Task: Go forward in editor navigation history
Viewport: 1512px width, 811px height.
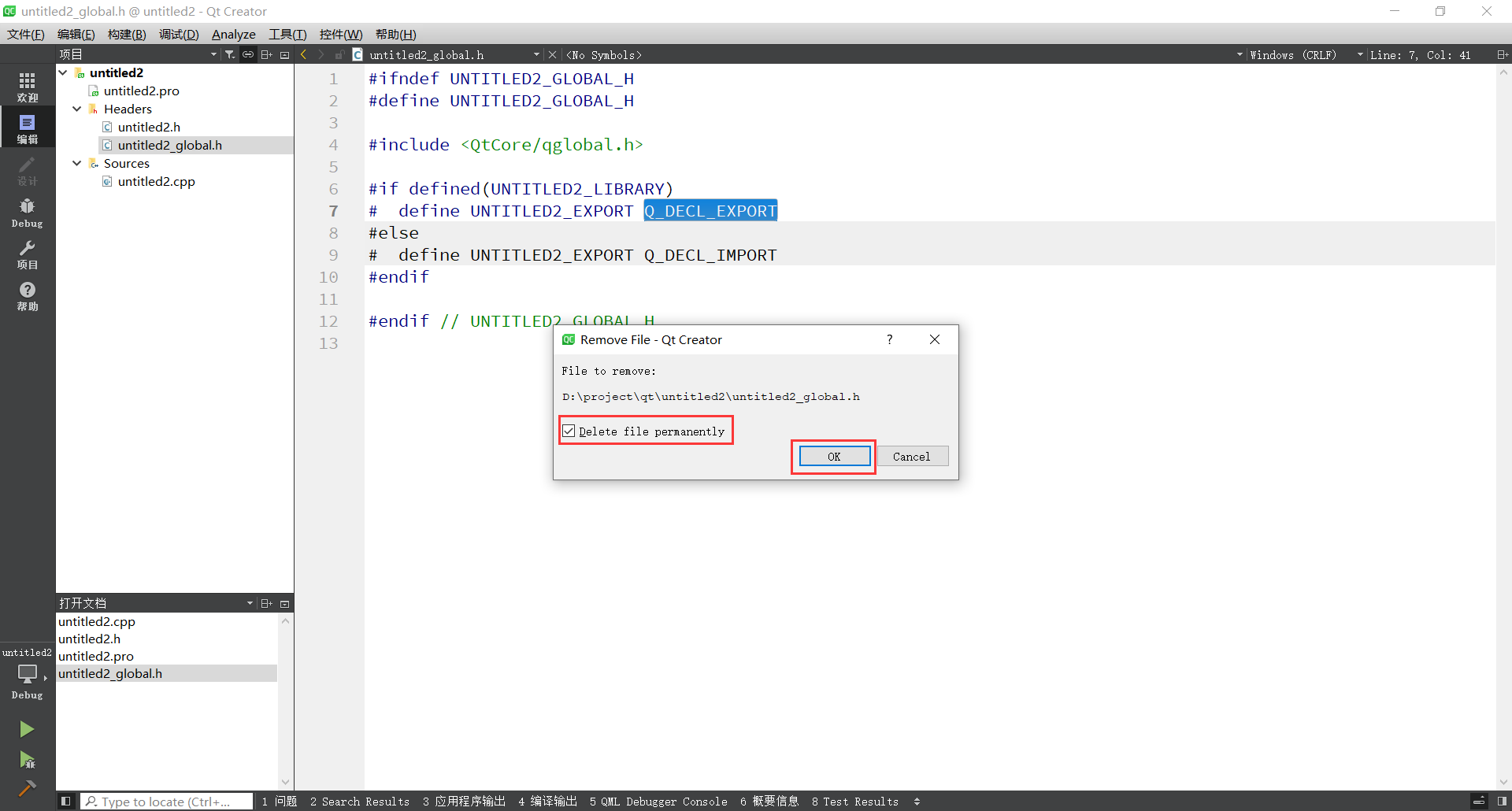Action: click(x=321, y=54)
